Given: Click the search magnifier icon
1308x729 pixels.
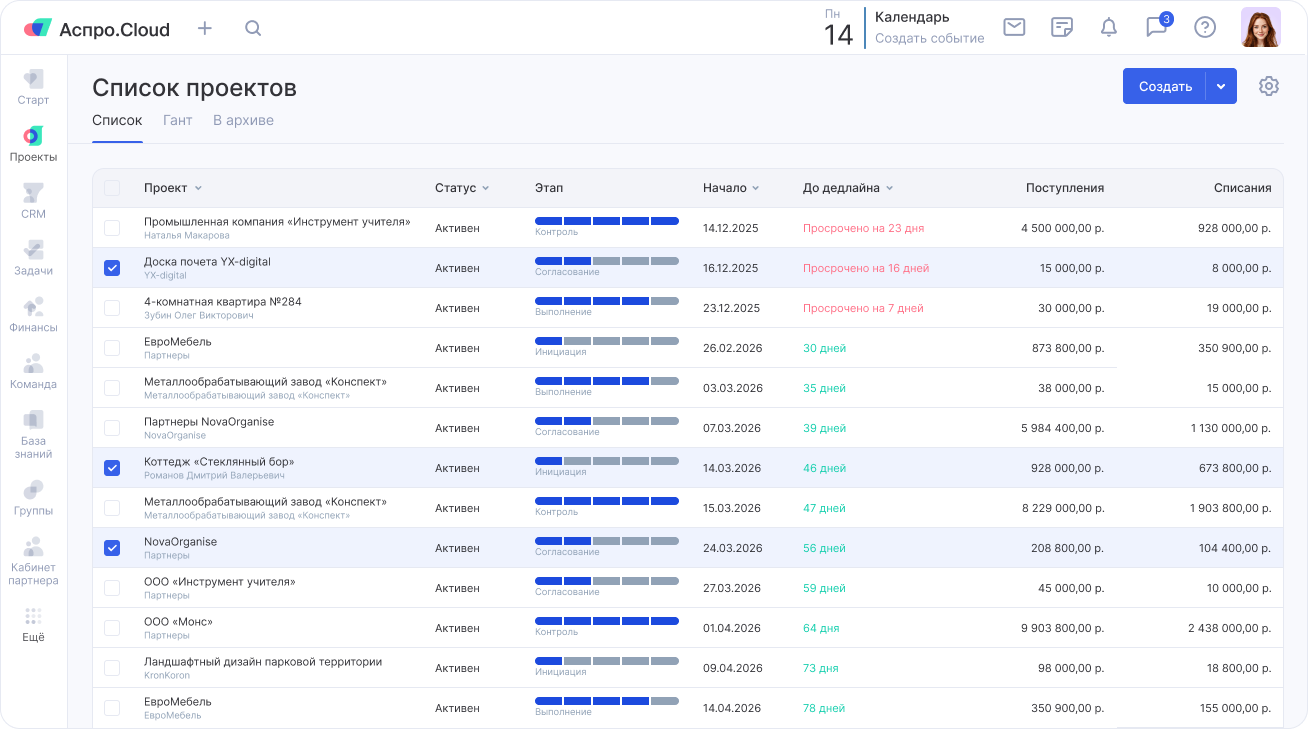Looking at the screenshot, I should [x=253, y=28].
